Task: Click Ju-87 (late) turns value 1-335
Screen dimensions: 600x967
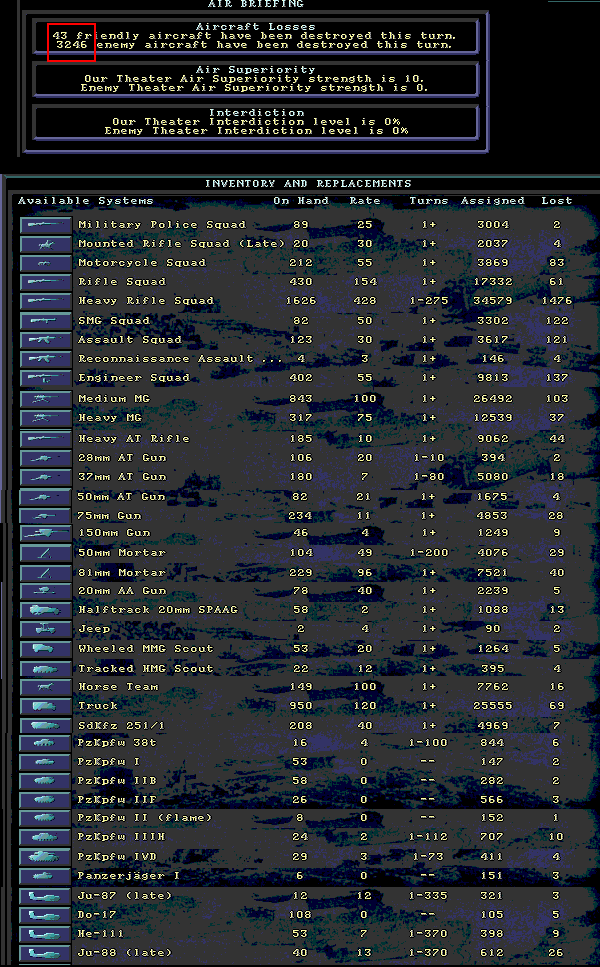Action: [x=428, y=895]
